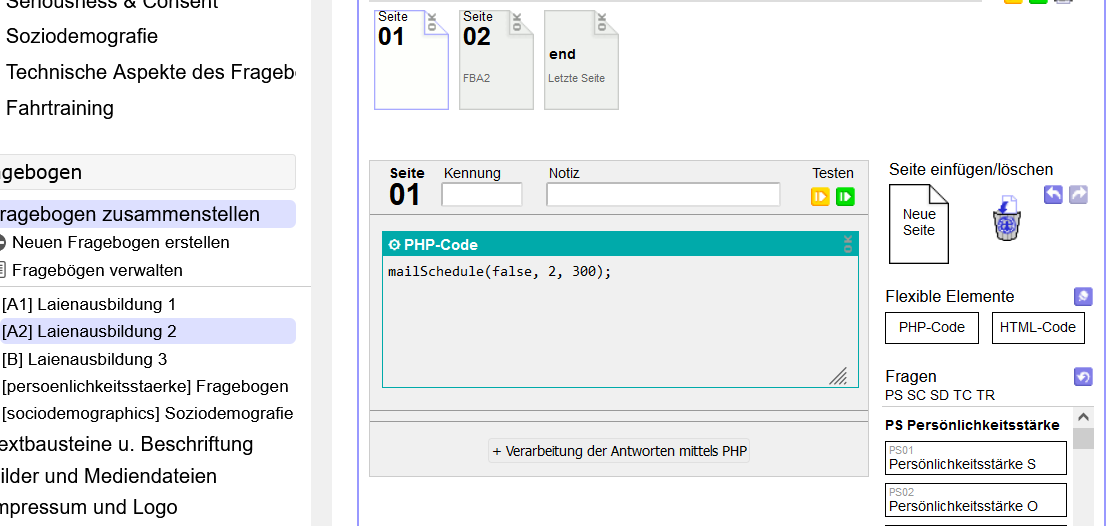Click the undo arrow icon

(1053, 194)
